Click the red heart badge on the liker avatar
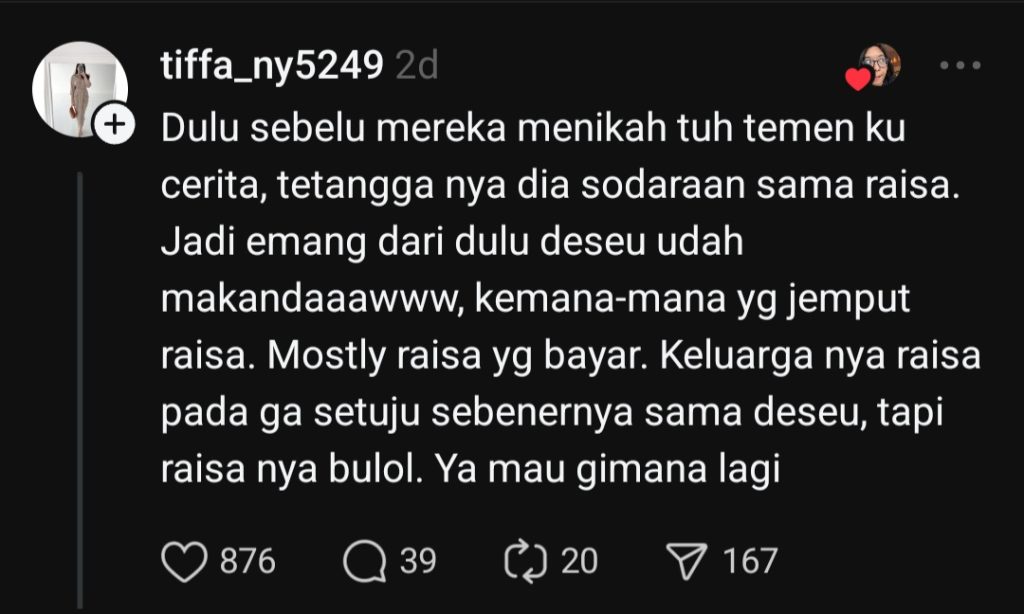 pyautogui.click(x=857, y=78)
